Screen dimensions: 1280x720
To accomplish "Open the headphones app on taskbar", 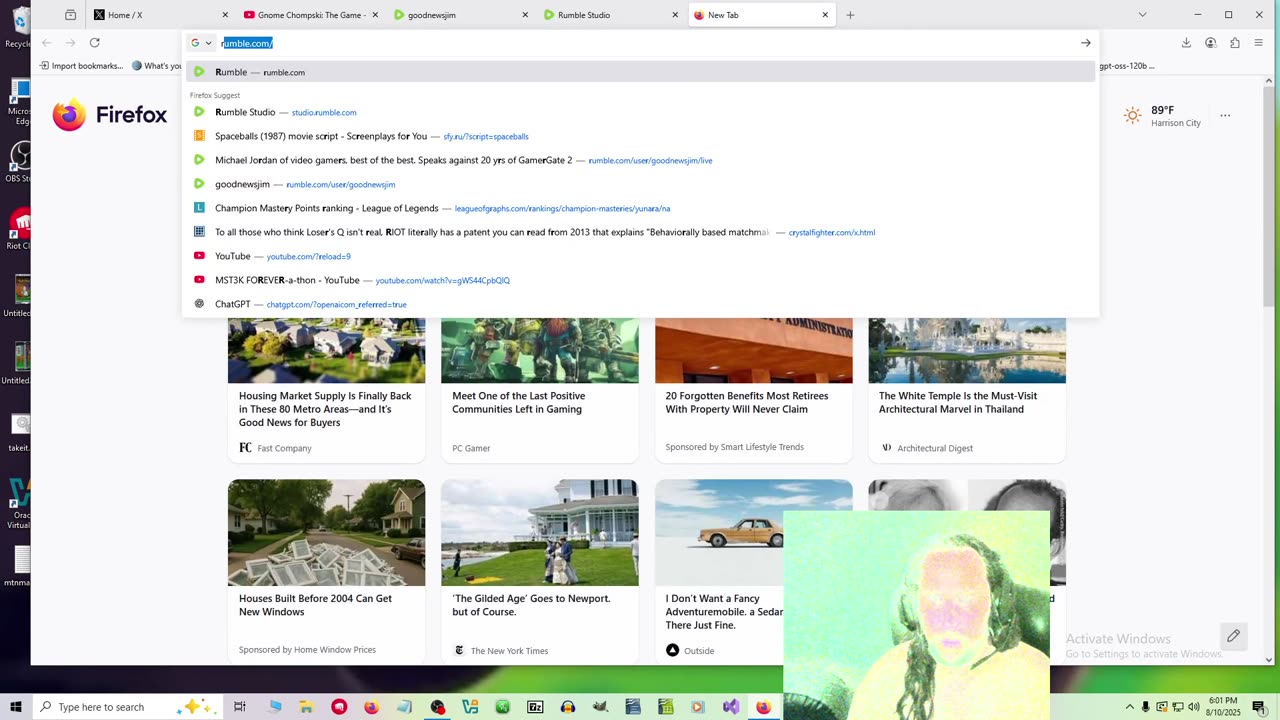I will click(568, 707).
